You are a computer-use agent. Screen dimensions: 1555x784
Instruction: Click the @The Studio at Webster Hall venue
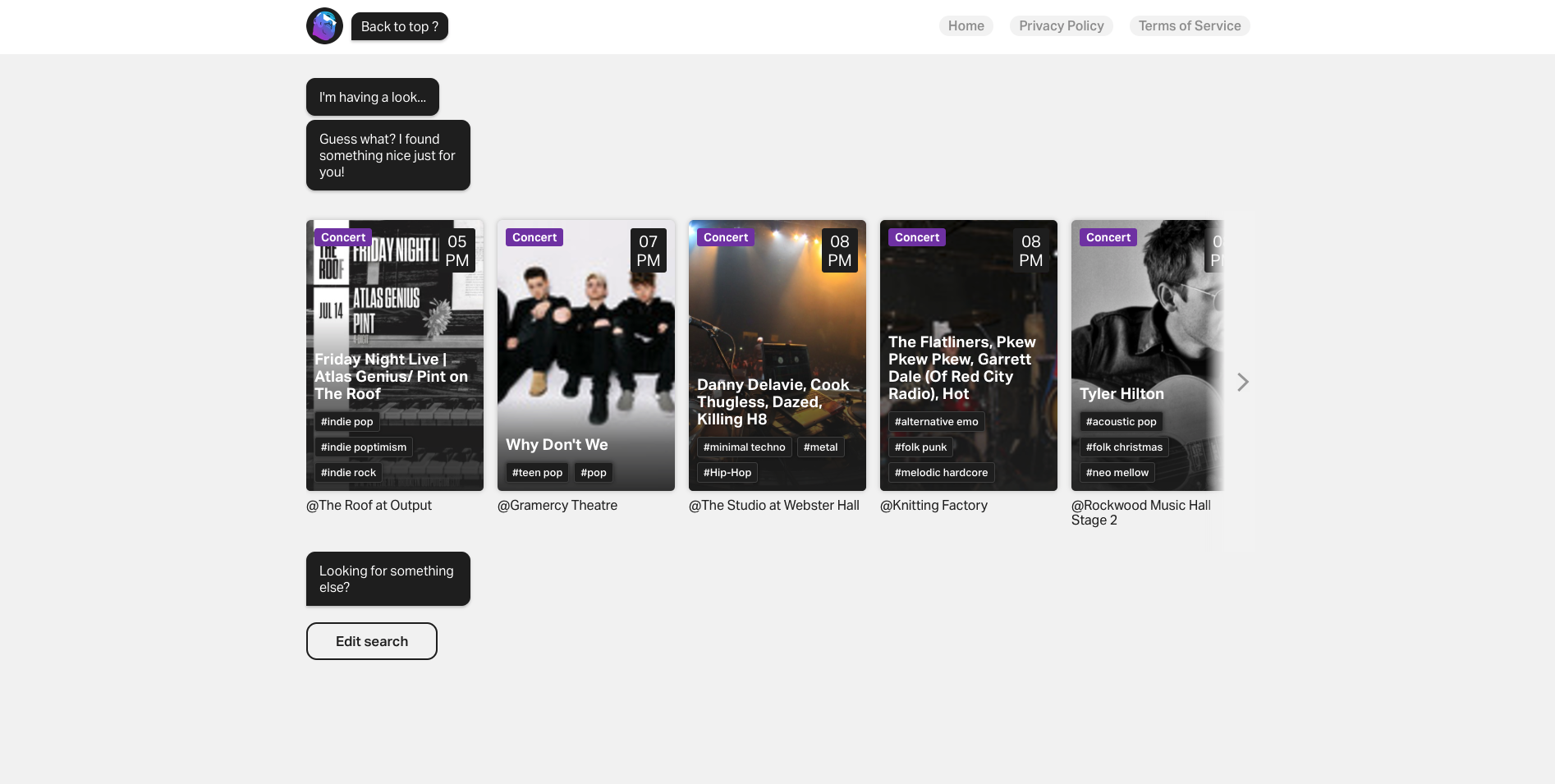pos(774,506)
